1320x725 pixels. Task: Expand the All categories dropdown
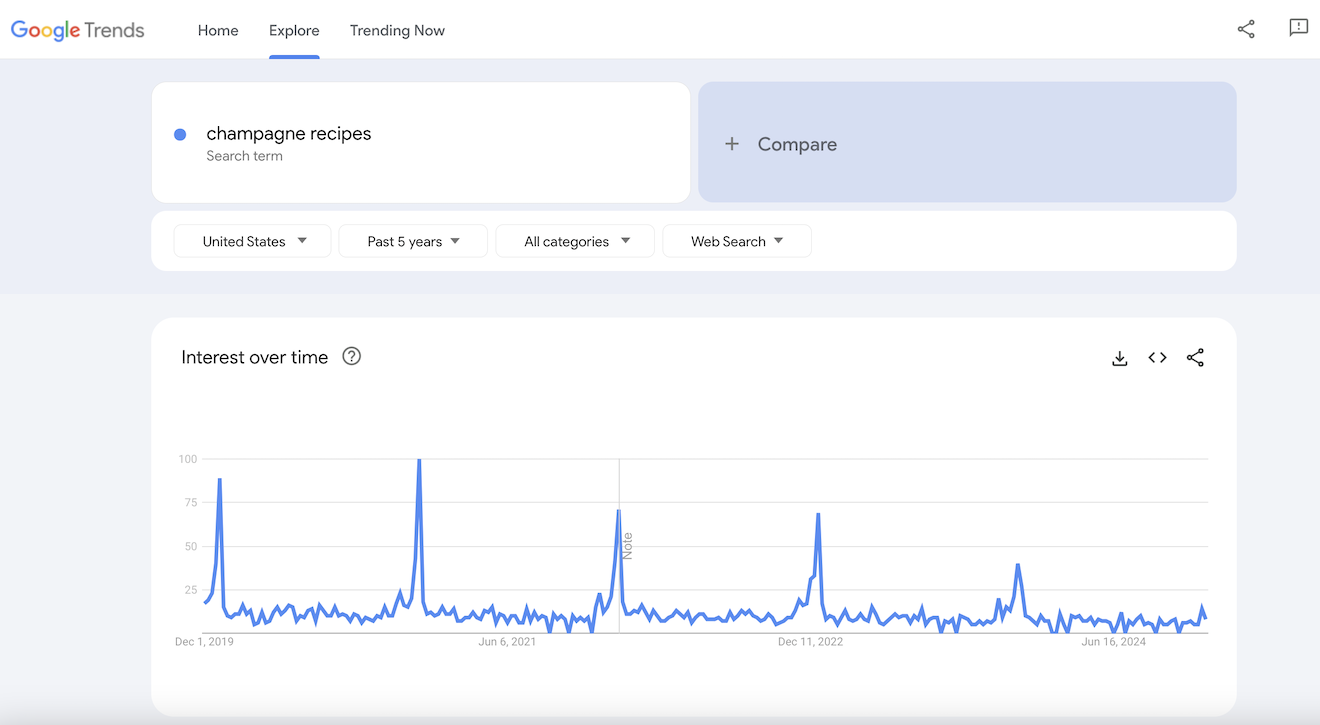pos(575,241)
